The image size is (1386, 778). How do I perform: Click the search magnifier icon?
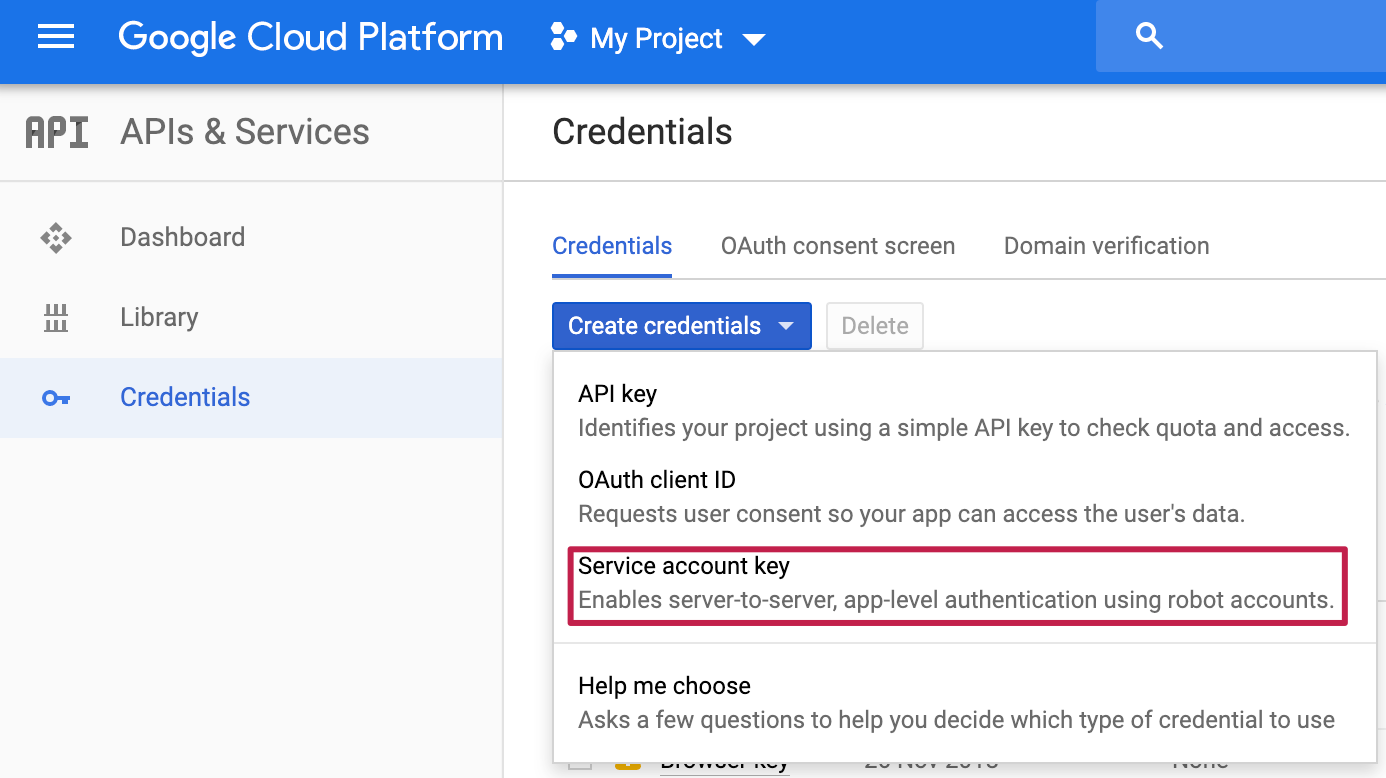pyautogui.click(x=1149, y=37)
